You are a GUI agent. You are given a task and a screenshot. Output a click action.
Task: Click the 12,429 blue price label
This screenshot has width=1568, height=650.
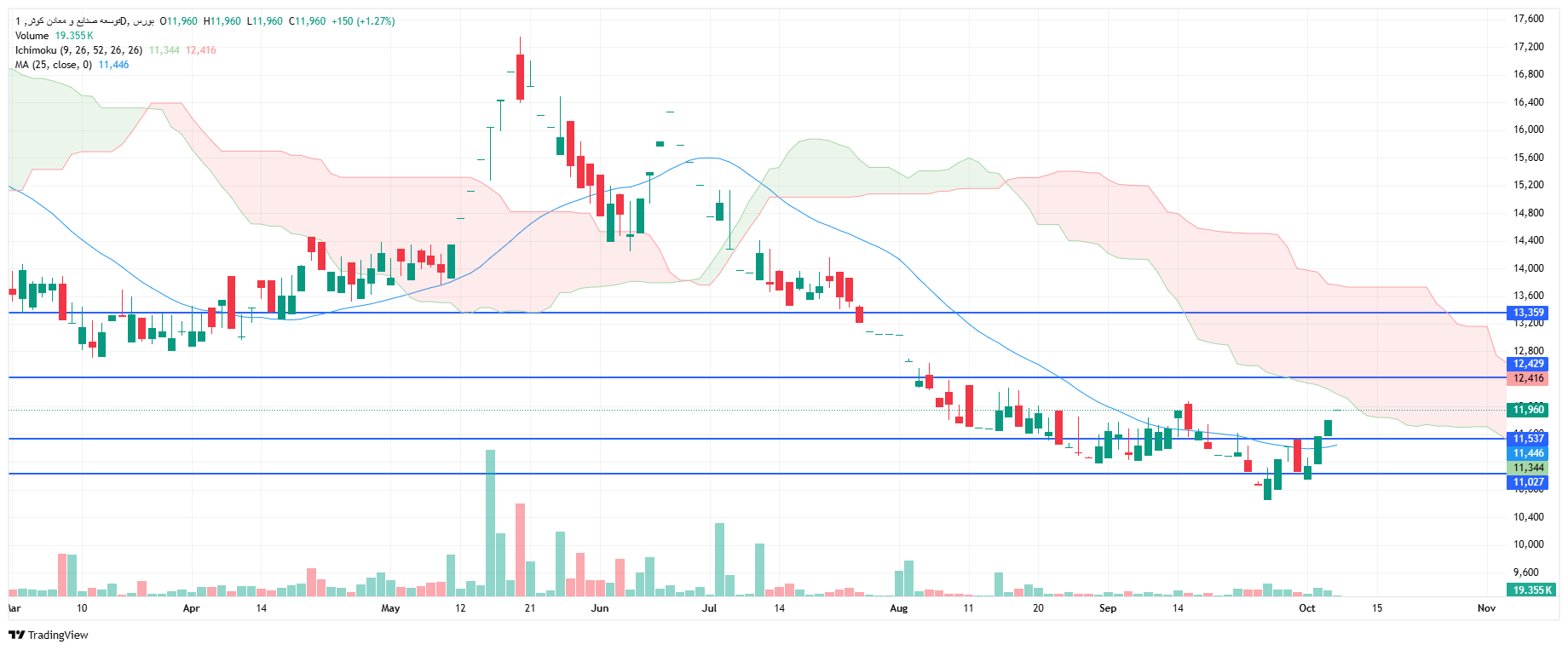pos(1528,364)
